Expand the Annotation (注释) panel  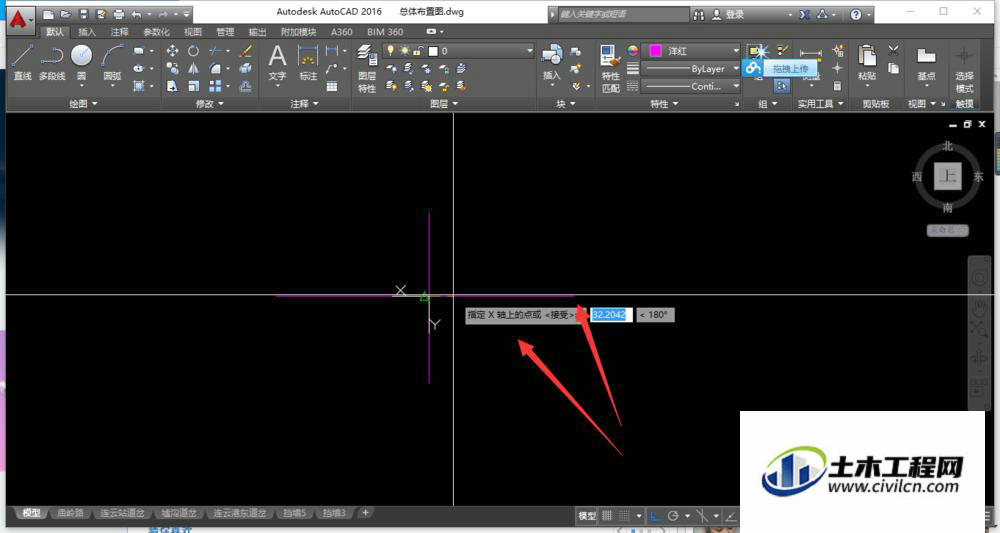304,103
